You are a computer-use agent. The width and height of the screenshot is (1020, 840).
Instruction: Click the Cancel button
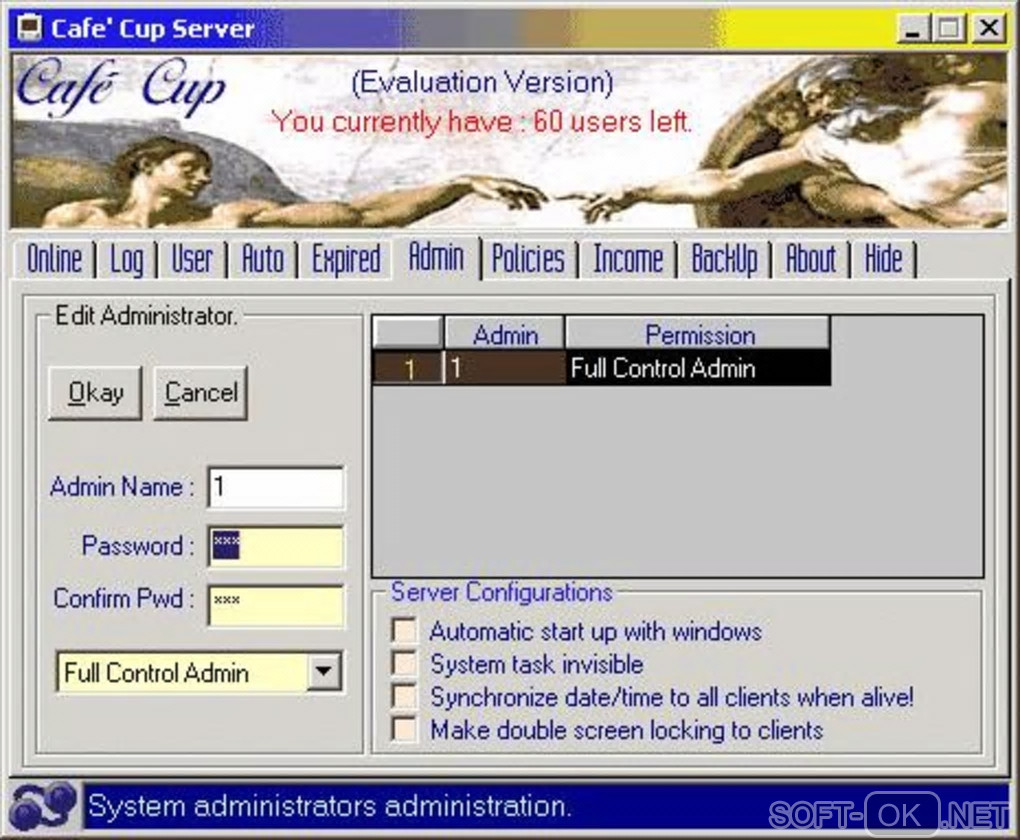[200, 393]
